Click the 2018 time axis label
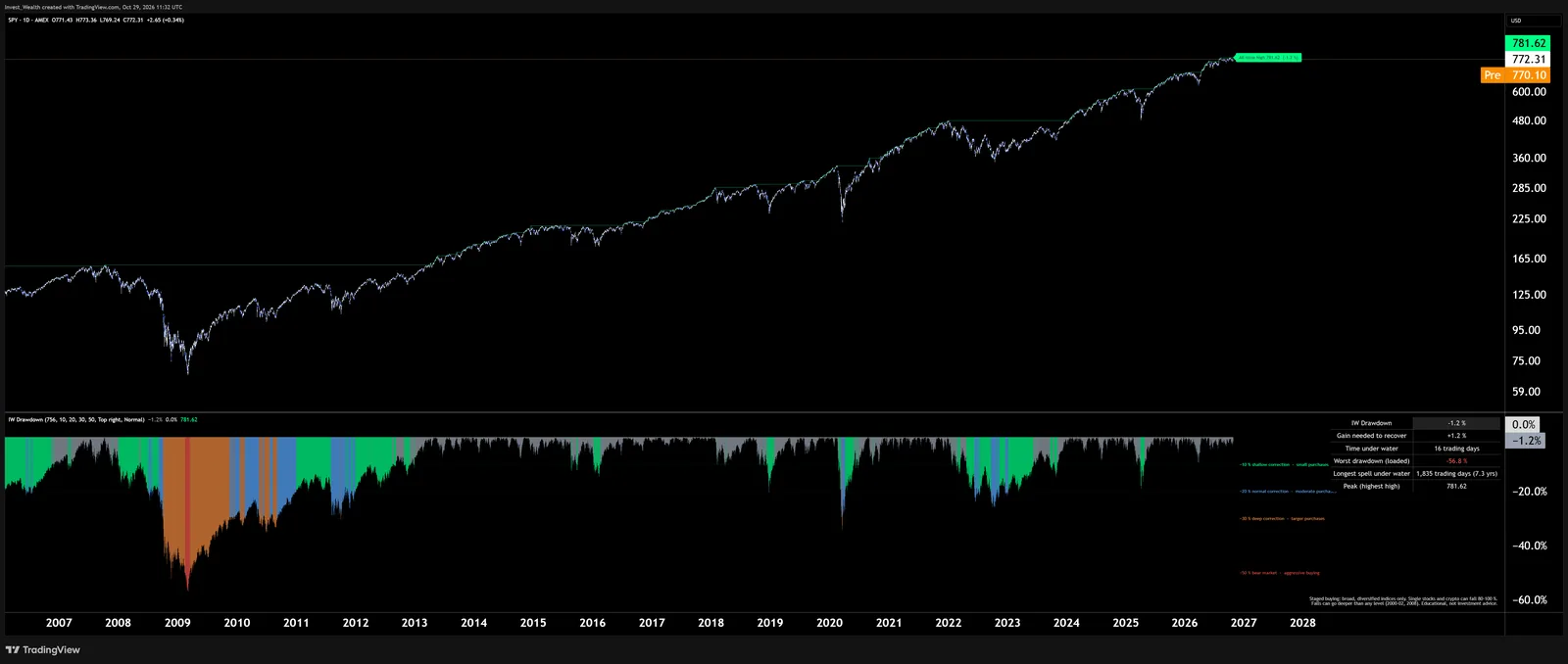Screen dimensions: 1568x664 click(x=711, y=623)
